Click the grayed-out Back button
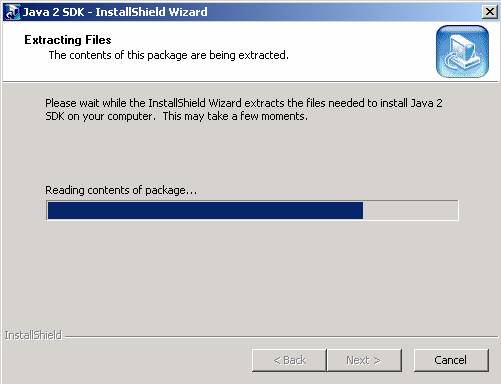501x384 pixels. point(289,360)
